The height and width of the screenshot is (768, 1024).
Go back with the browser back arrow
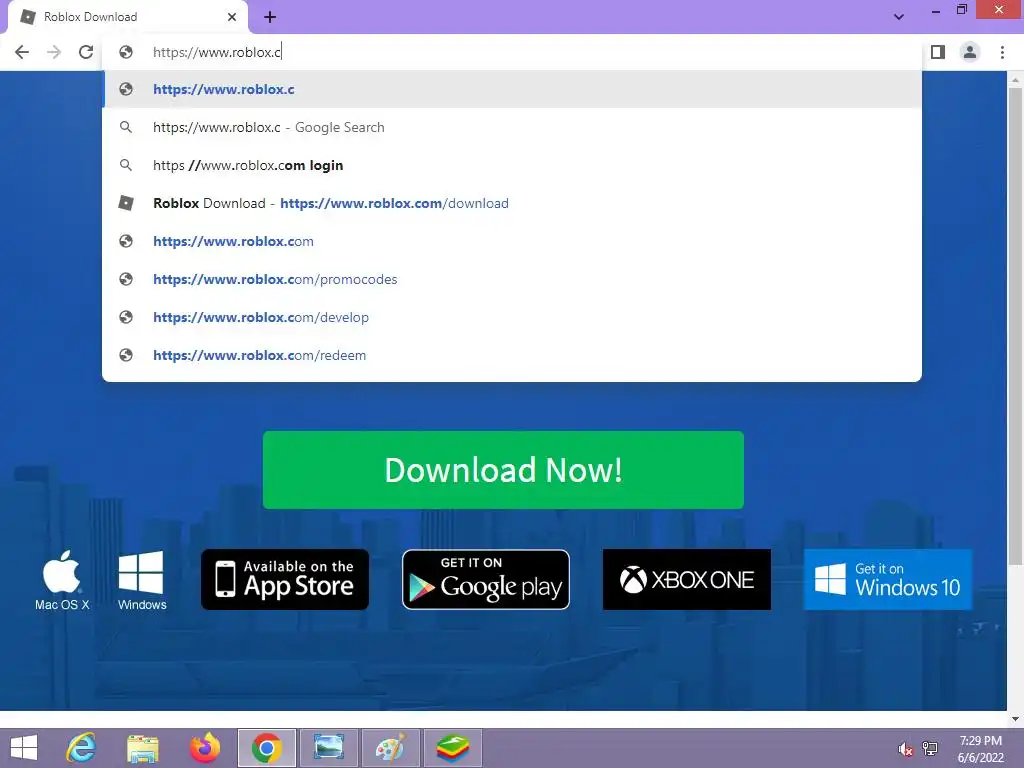coord(22,52)
